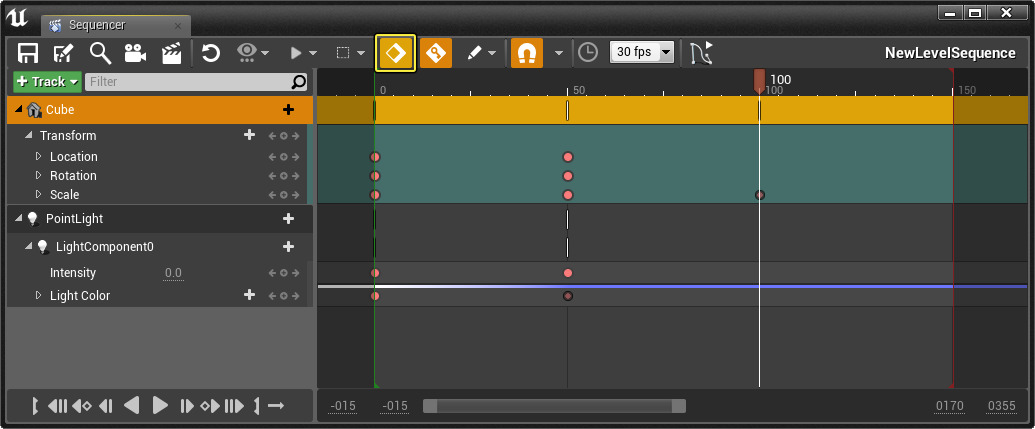This screenshot has width=1035, height=429.
Task: Go to previous key on Transform row
Action: tap(272, 136)
